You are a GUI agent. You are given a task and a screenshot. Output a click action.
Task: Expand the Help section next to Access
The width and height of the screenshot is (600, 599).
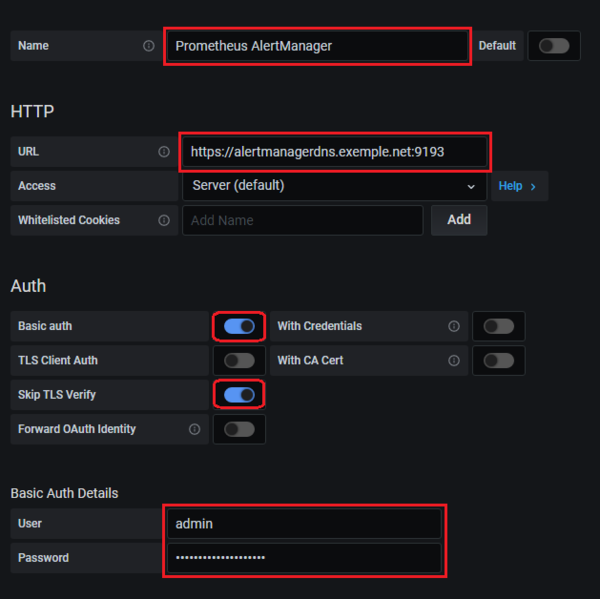coord(518,186)
